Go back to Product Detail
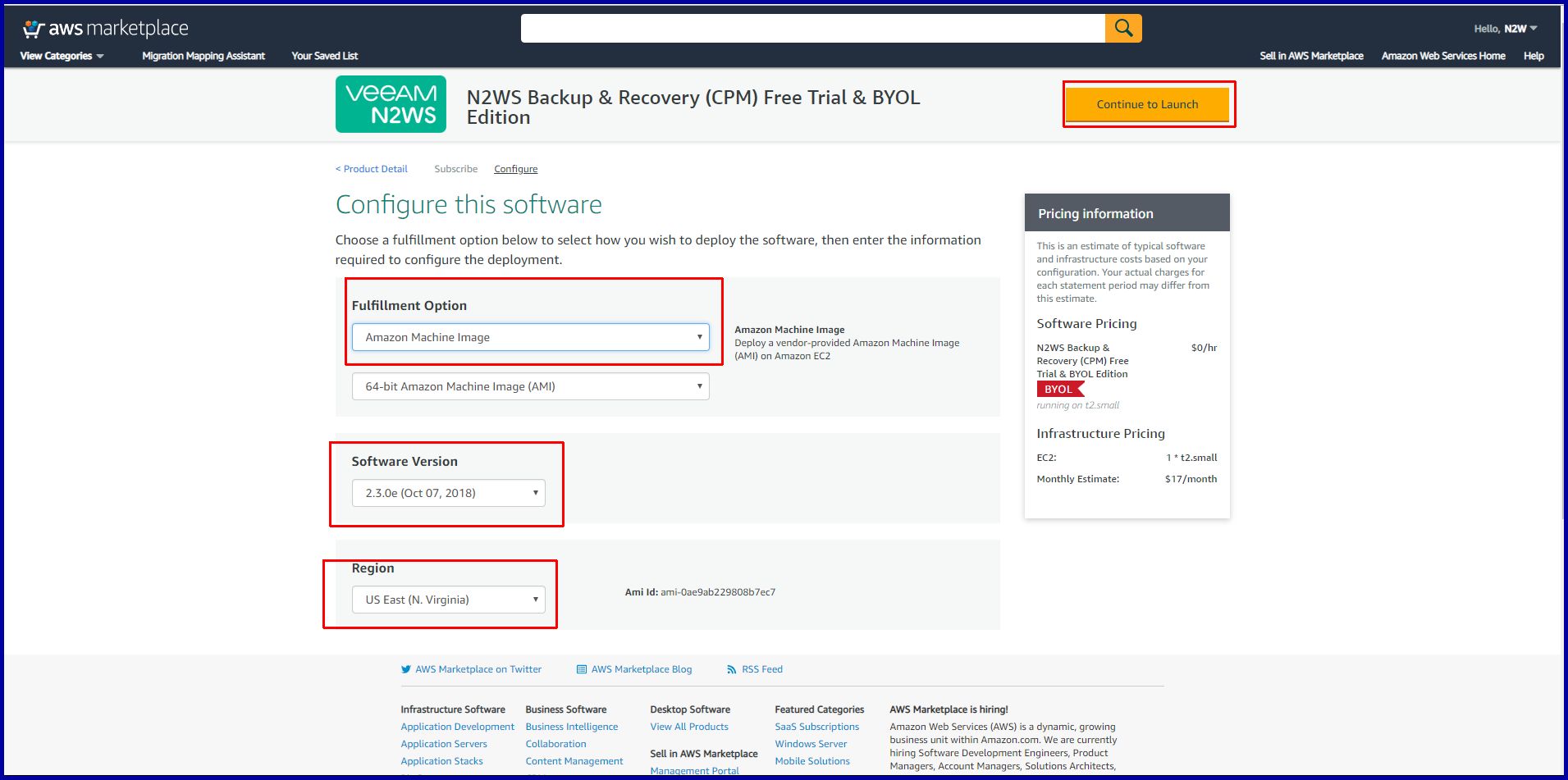 372,169
